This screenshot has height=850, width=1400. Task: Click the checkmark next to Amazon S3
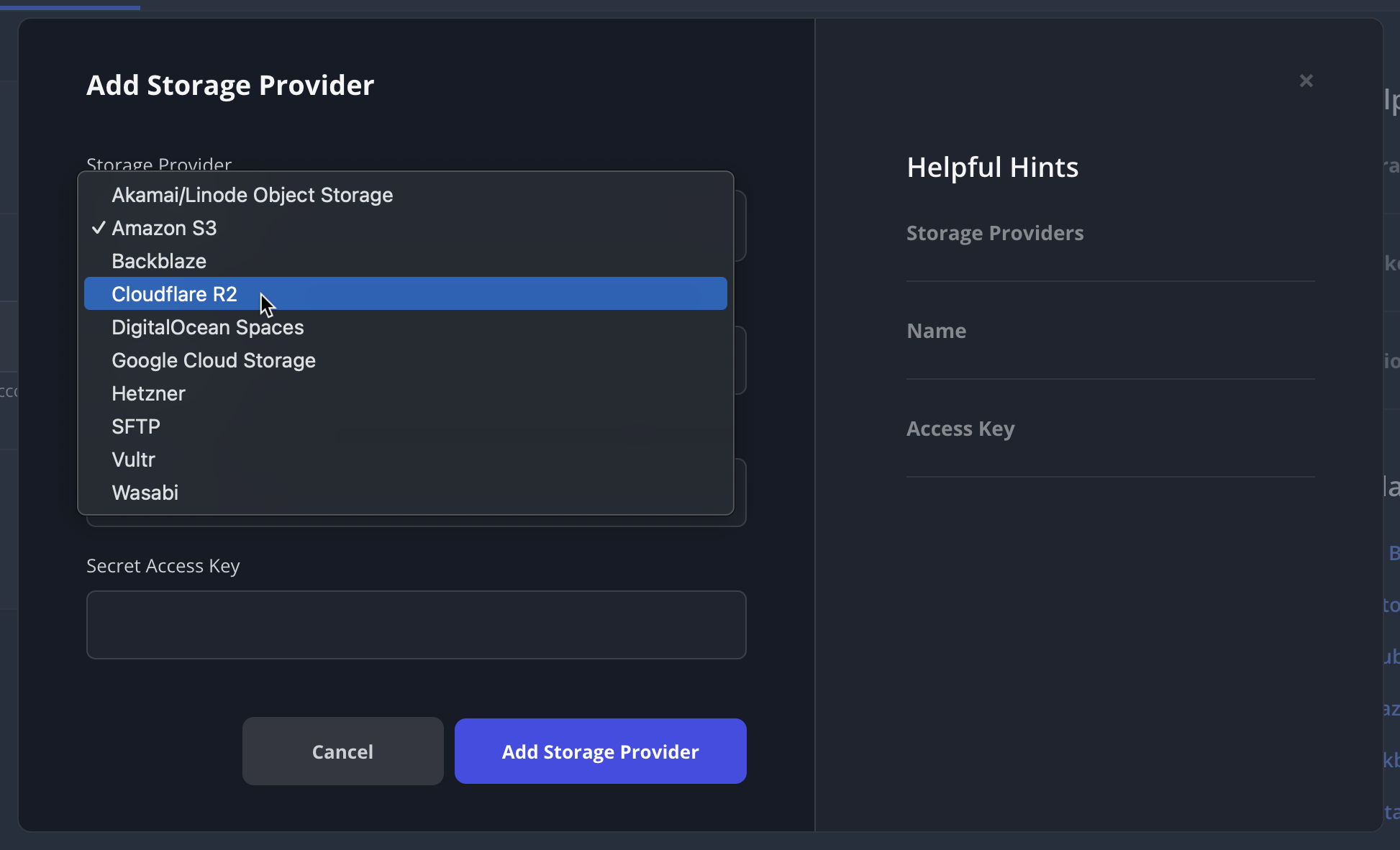coord(99,228)
